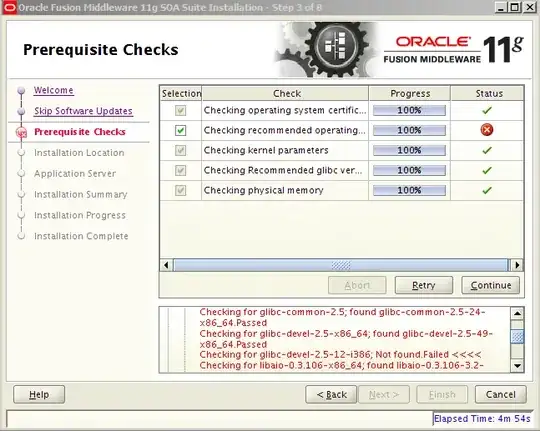Click green checkmark status for kernel parameters

pyautogui.click(x=487, y=151)
